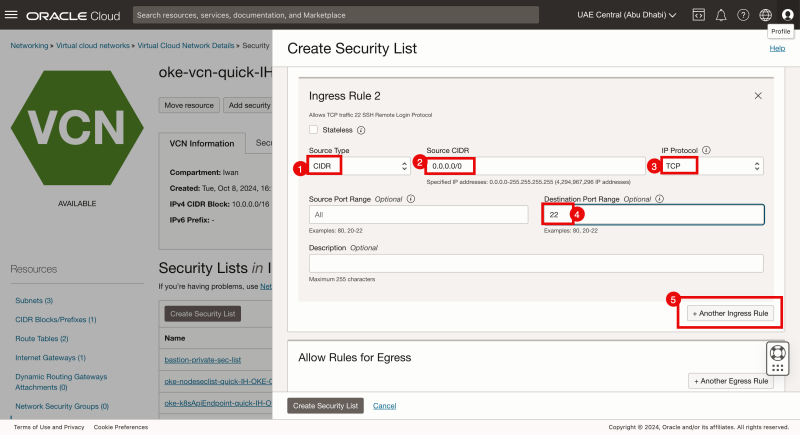Enable the Stateless checkbox

click(314, 130)
